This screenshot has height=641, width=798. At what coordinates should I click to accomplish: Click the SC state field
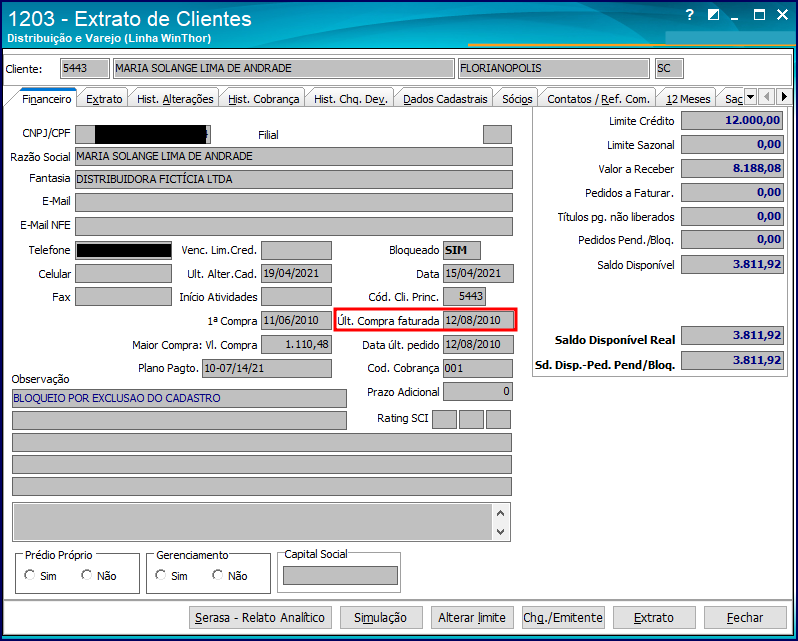669,68
